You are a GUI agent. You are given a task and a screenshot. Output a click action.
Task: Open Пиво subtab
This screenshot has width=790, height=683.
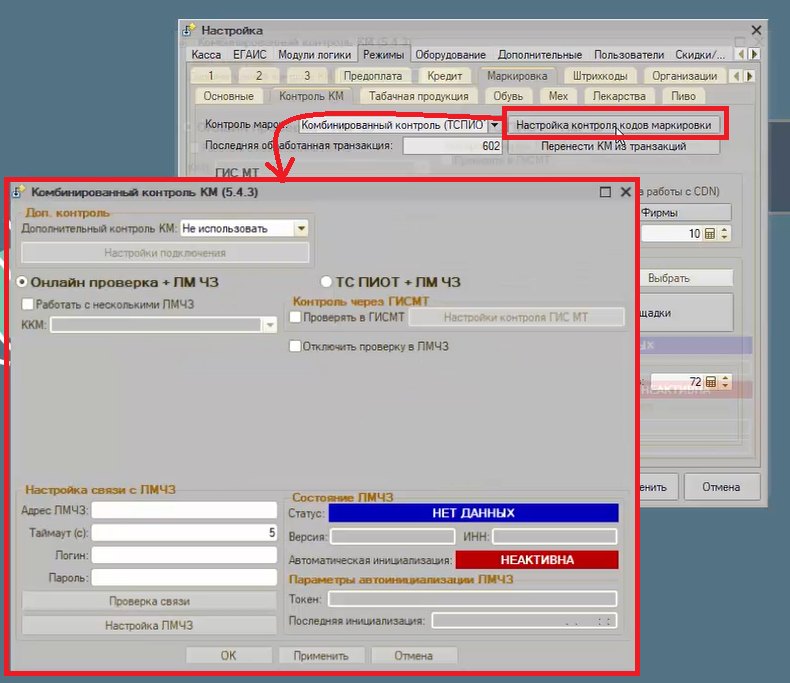click(683, 96)
